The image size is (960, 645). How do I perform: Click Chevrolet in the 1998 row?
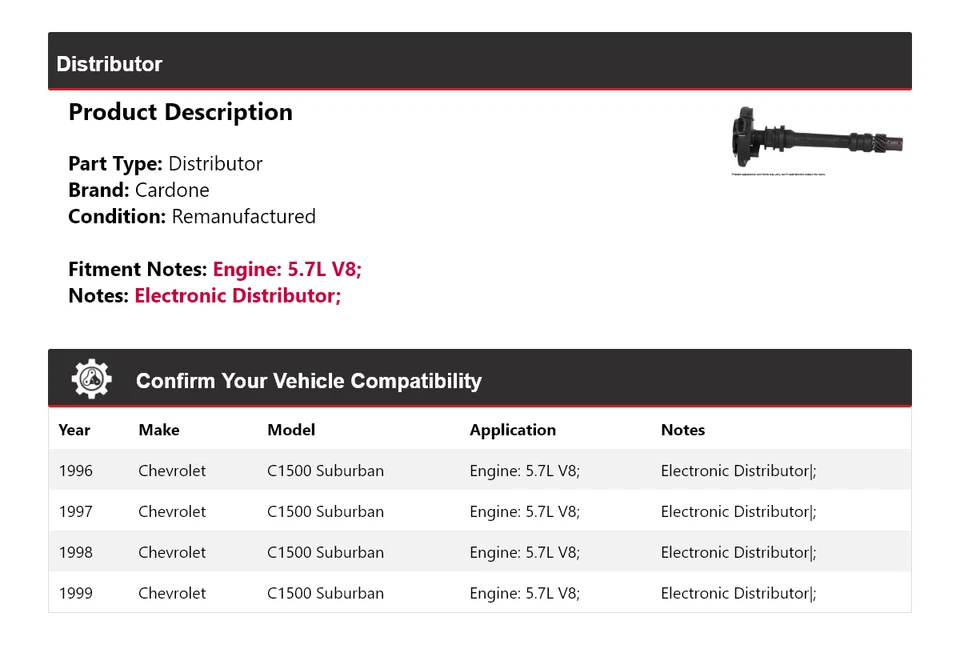coord(172,553)
